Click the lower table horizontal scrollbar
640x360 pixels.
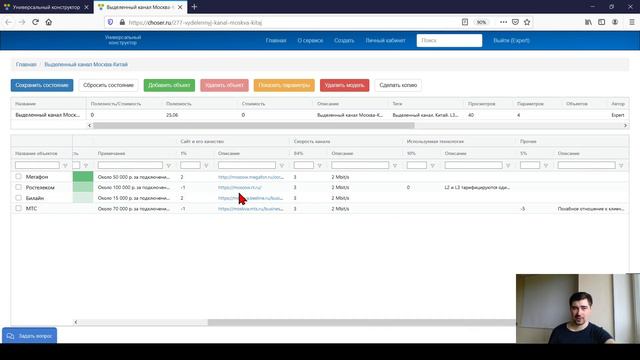361,322
